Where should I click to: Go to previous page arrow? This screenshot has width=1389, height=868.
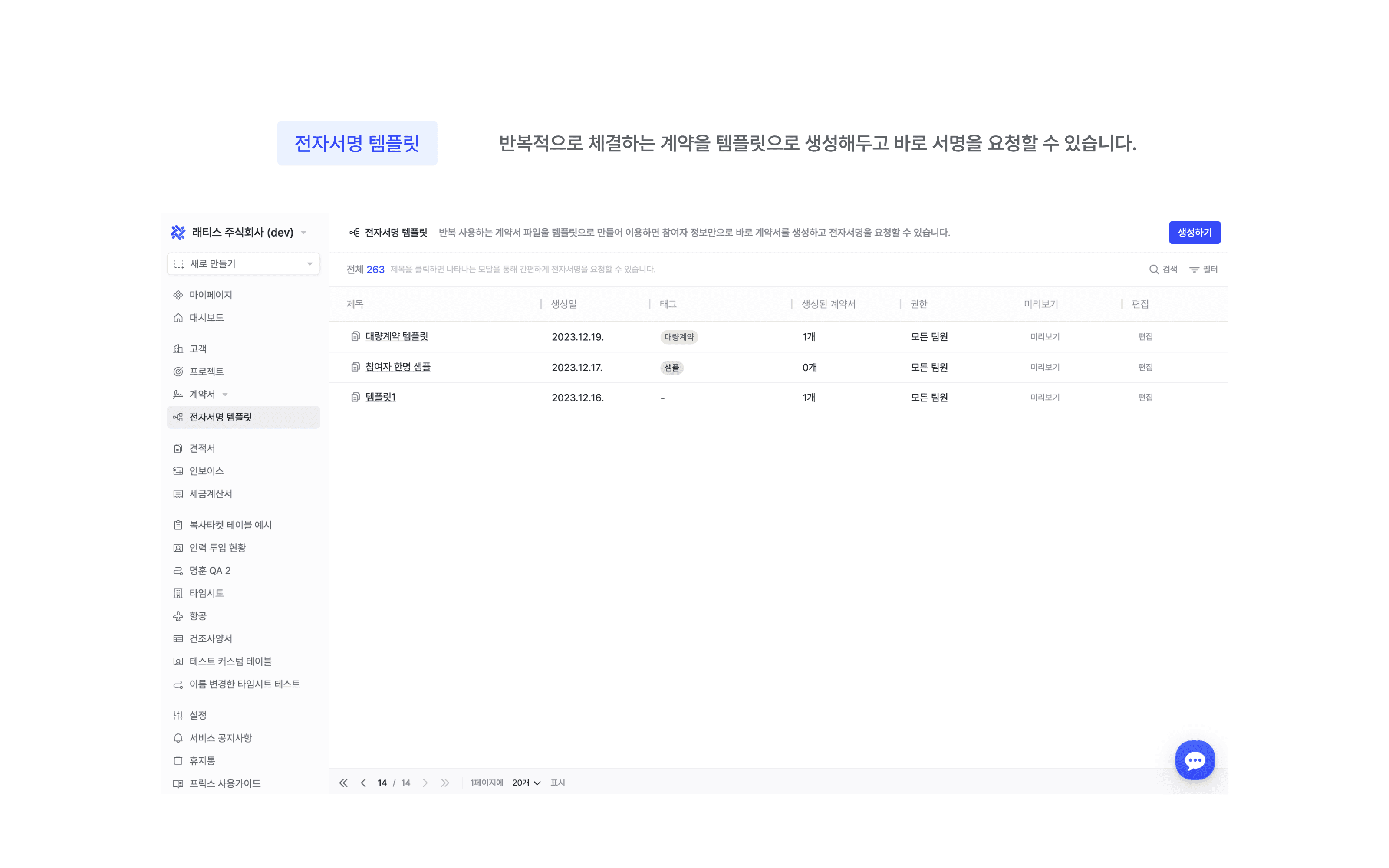[x=363, y=783]
